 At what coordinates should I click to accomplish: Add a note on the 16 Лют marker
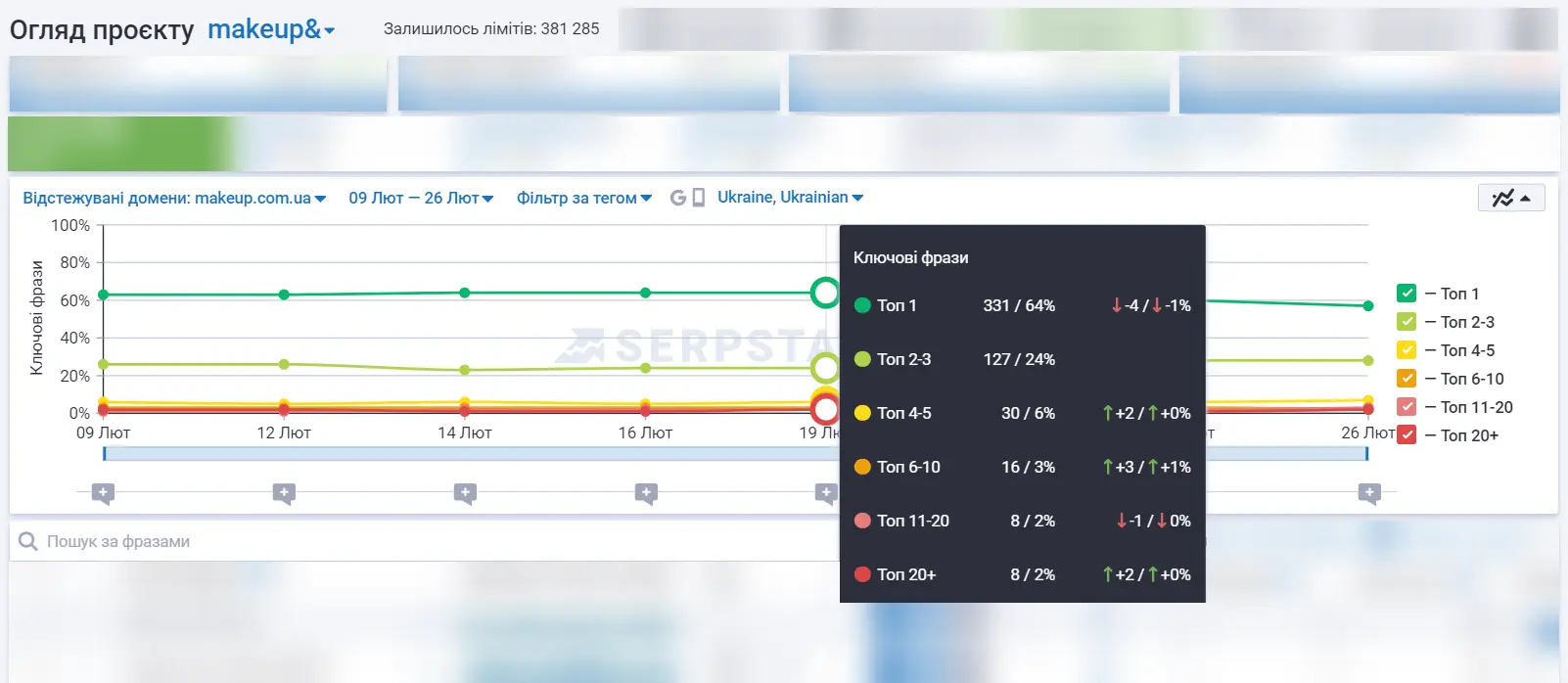pos(646,493)
